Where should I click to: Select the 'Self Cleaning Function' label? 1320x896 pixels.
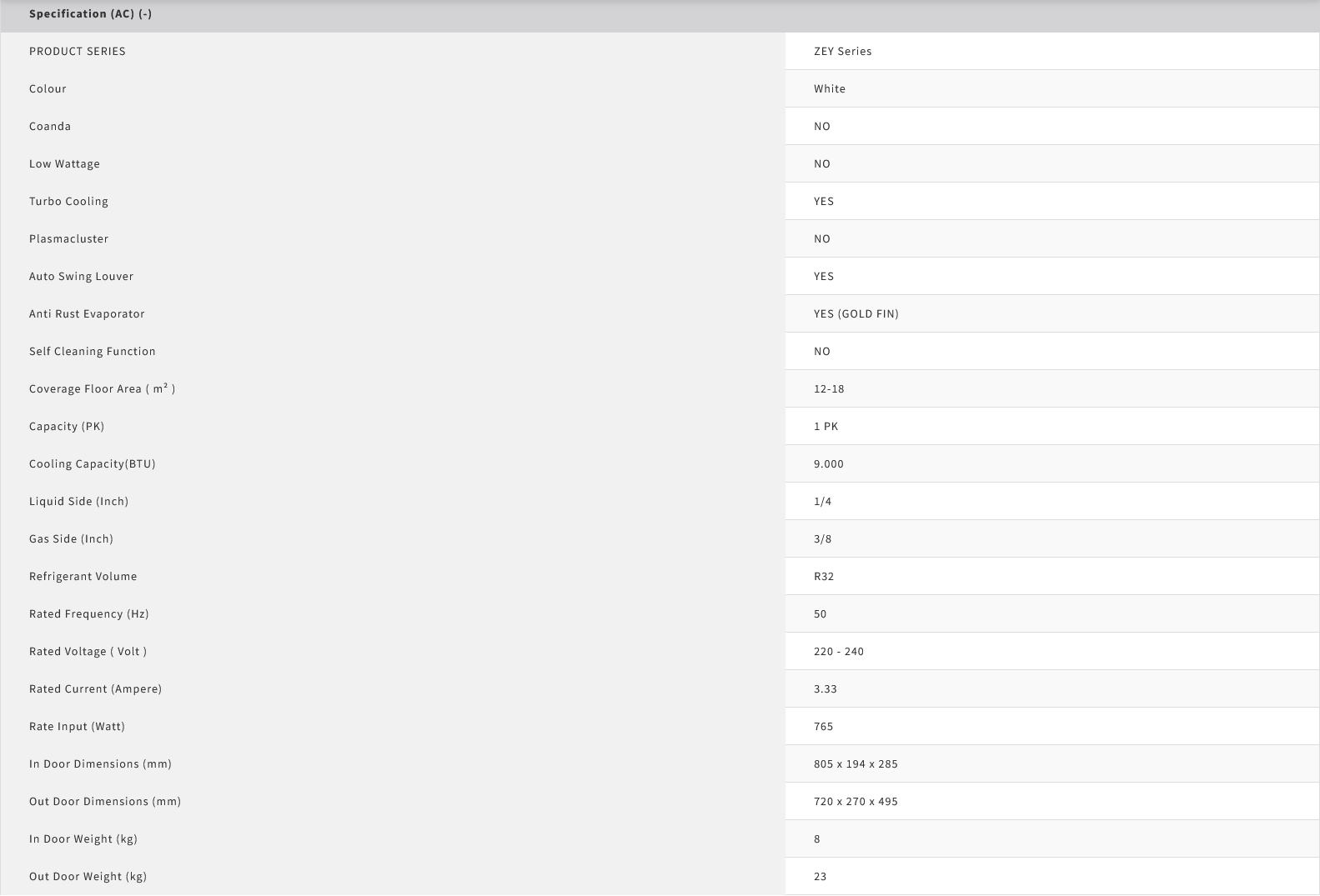pos(93,351)
